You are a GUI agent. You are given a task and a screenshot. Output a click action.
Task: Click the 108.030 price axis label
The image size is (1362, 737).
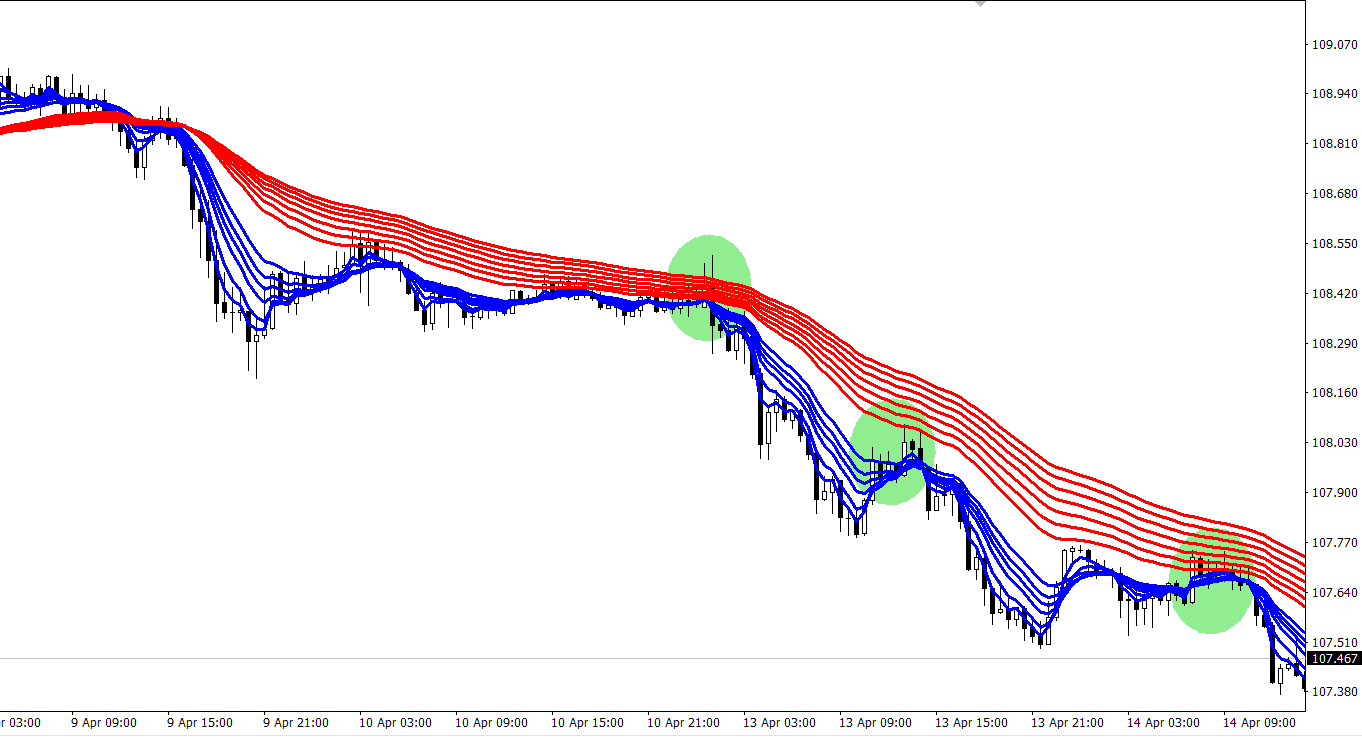point(1334,443)
